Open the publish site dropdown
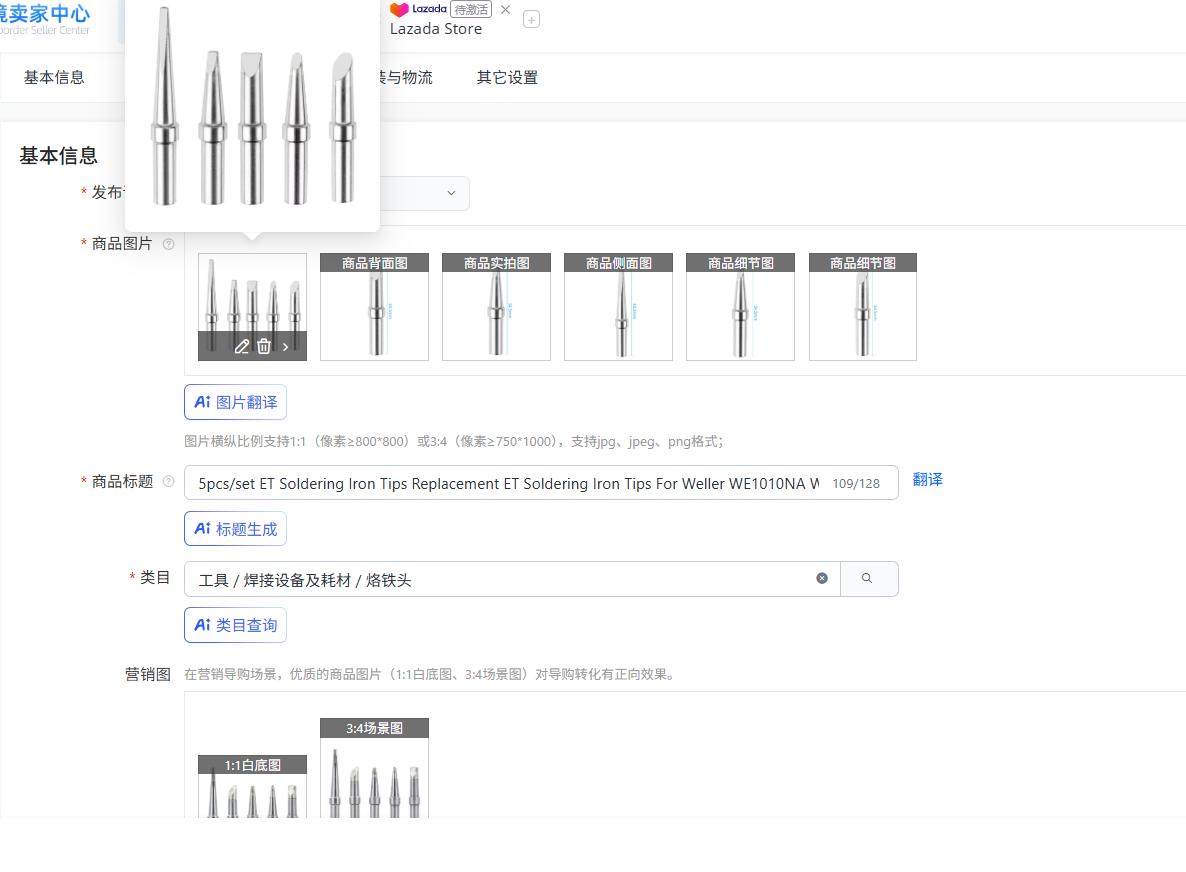Image resolution: width=1186 pixels, height=872 pixels. 451,193
